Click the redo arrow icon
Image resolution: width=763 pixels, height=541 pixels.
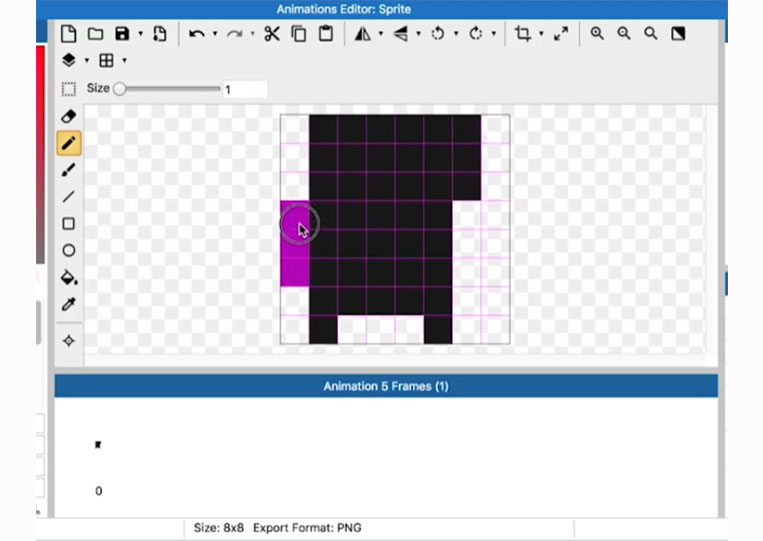(x=235, y=34)
